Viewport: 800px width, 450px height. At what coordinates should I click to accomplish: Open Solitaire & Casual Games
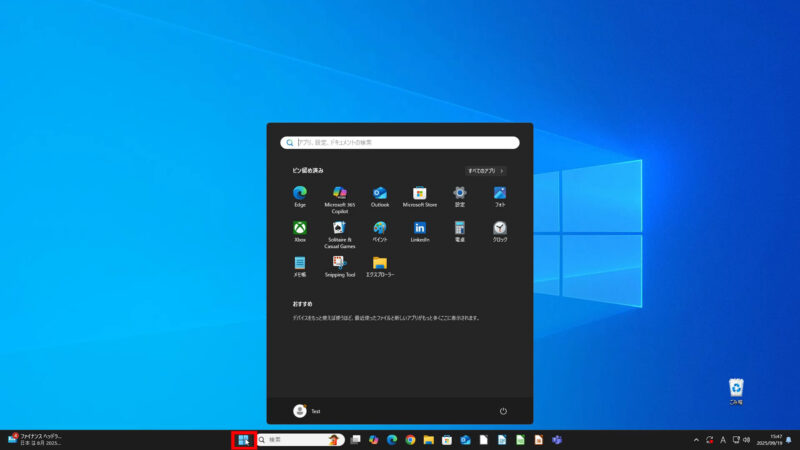(x=340, y=229)
